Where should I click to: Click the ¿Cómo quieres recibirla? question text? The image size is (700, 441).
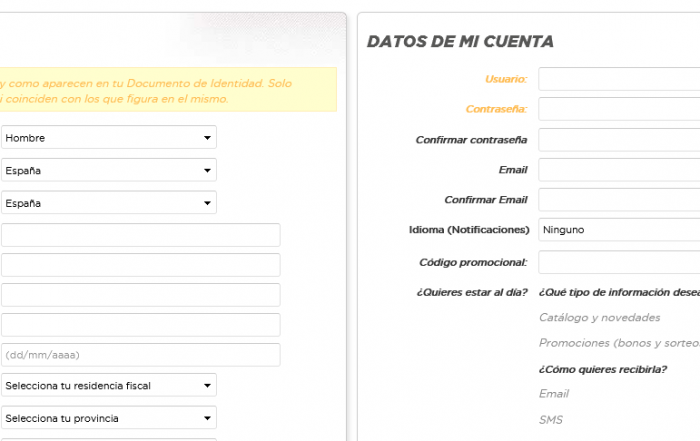[603, 370]
